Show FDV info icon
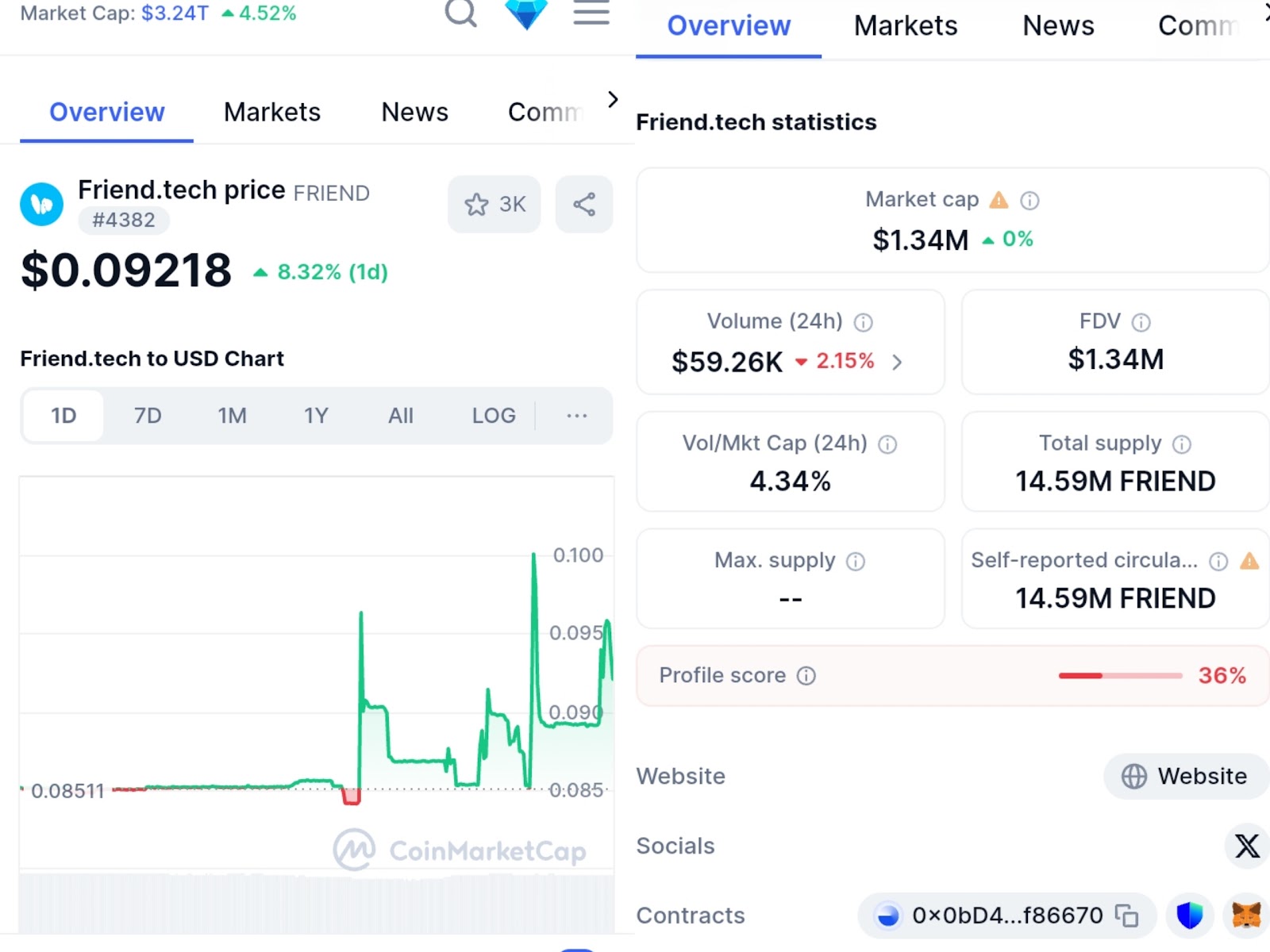Image resolution: width=1270 pixels, height=952 pixels. pyautogui.click(x=1141, y=322)
